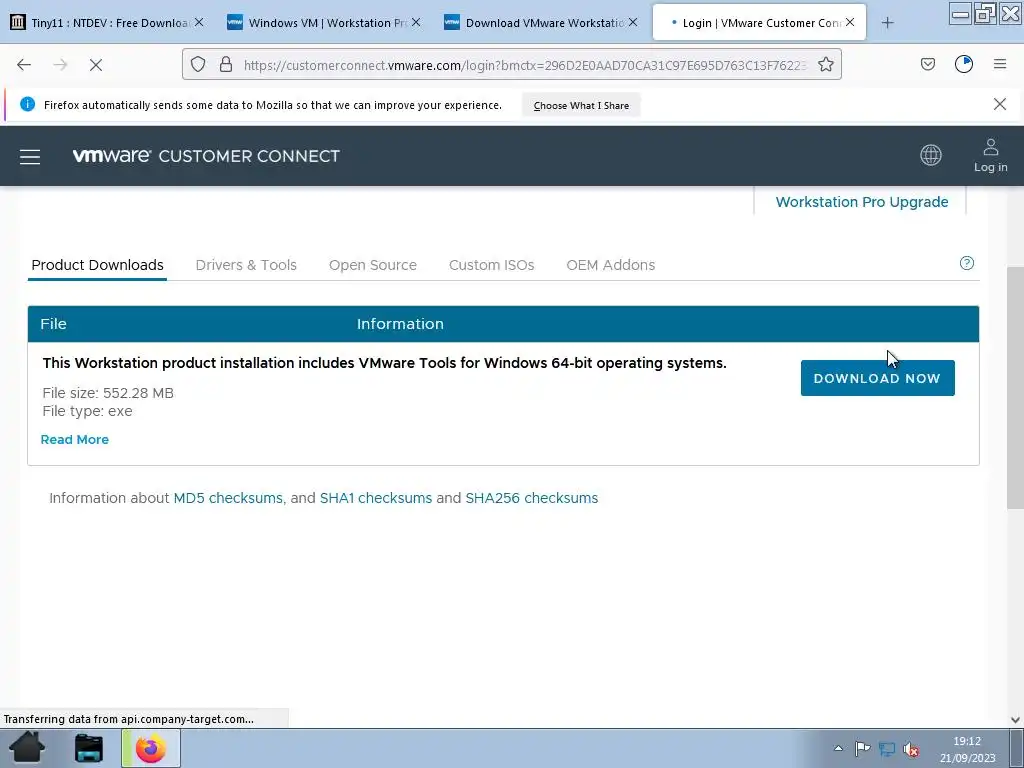Show hidden tray icons arrow

[839, 748]
